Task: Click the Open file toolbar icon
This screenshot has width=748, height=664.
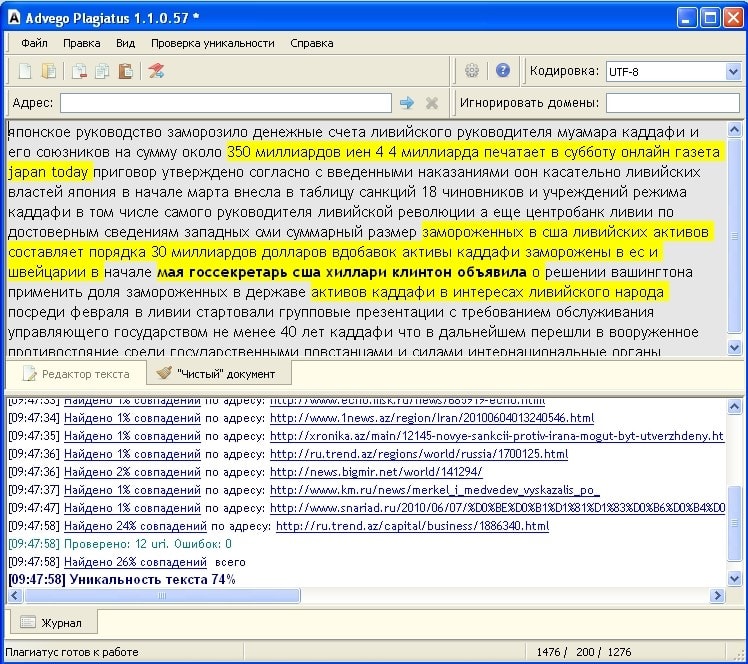Action: pos(49,71)
